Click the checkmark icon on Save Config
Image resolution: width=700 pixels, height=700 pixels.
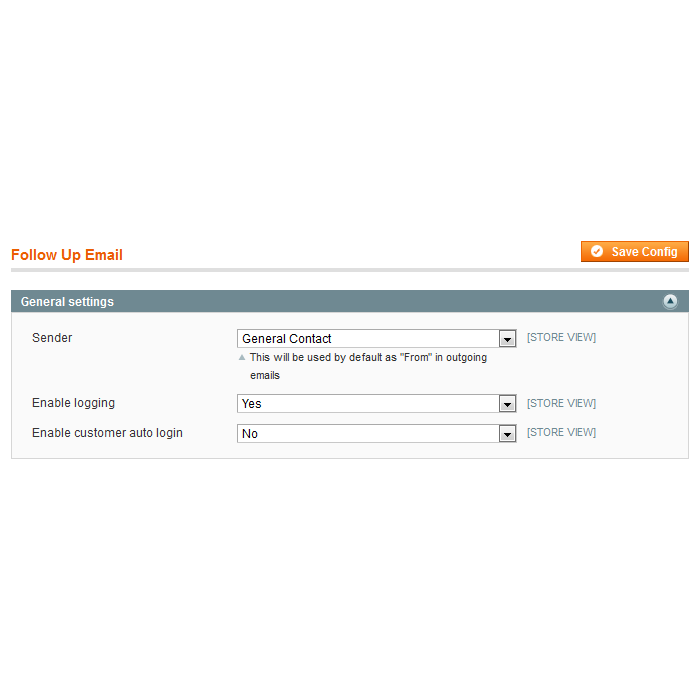597,252
